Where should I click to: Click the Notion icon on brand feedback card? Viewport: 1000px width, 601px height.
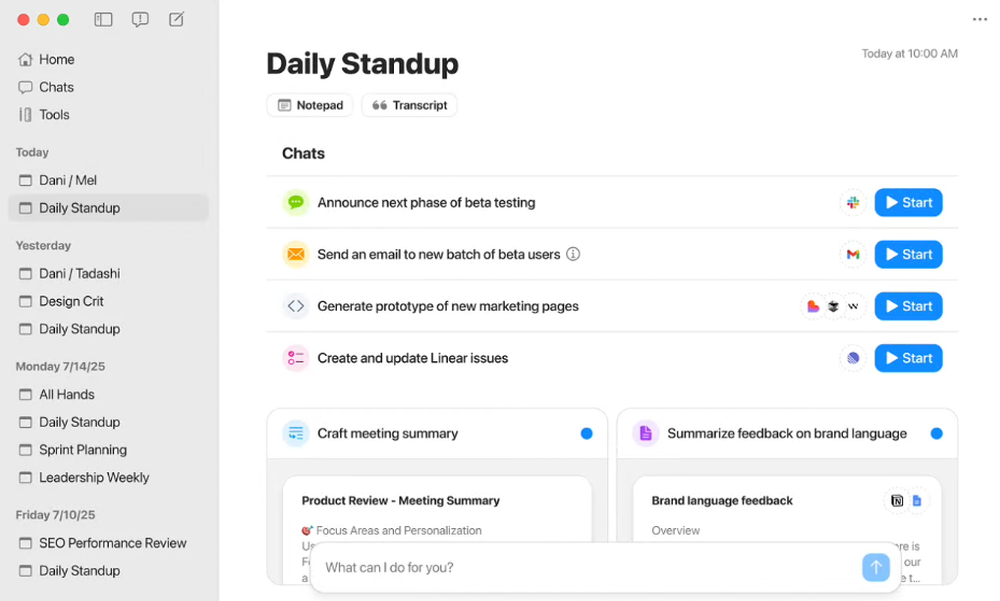tap(897, 501)
